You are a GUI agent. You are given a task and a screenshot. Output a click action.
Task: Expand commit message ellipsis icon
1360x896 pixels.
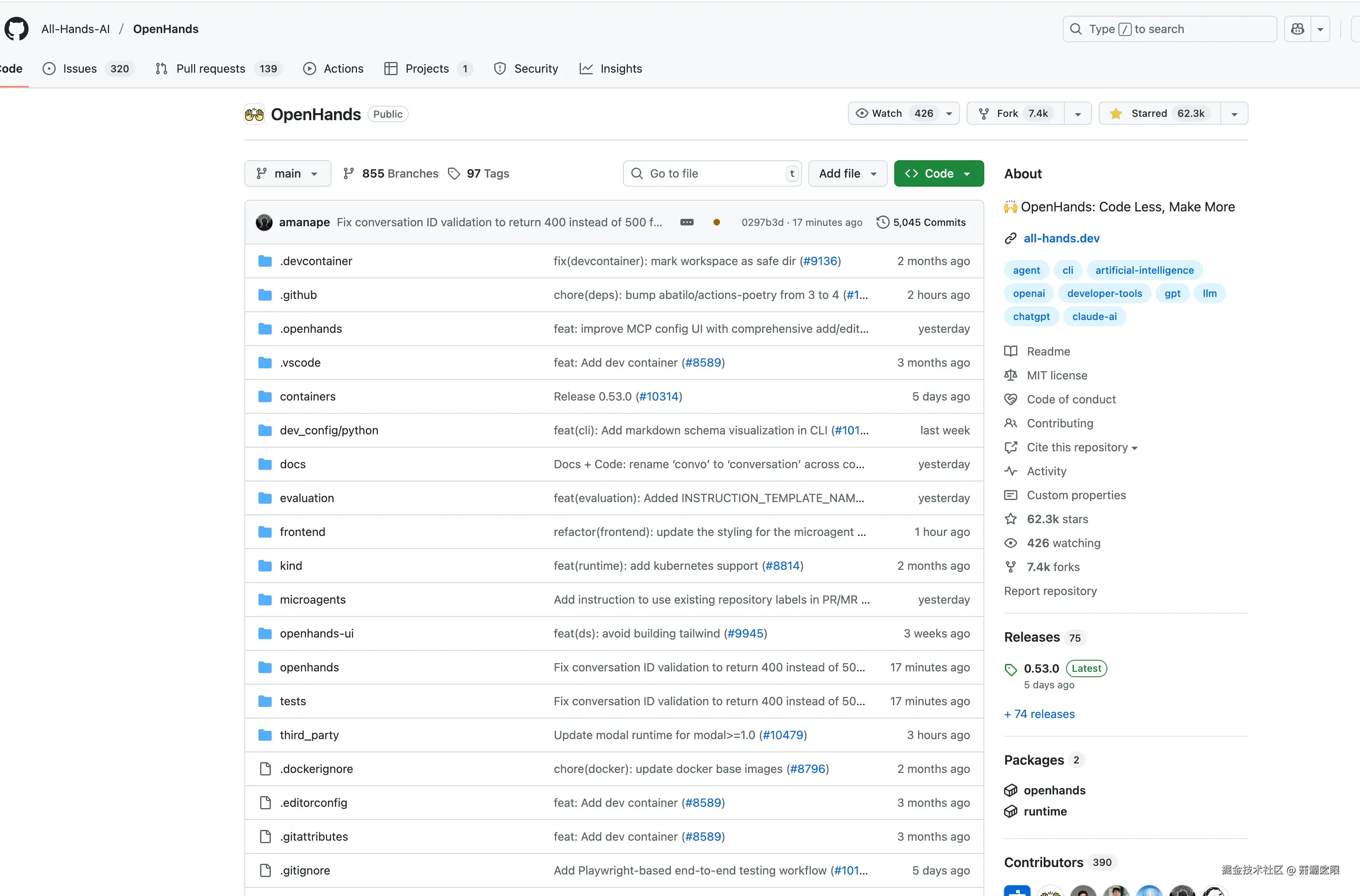point(687,222)
